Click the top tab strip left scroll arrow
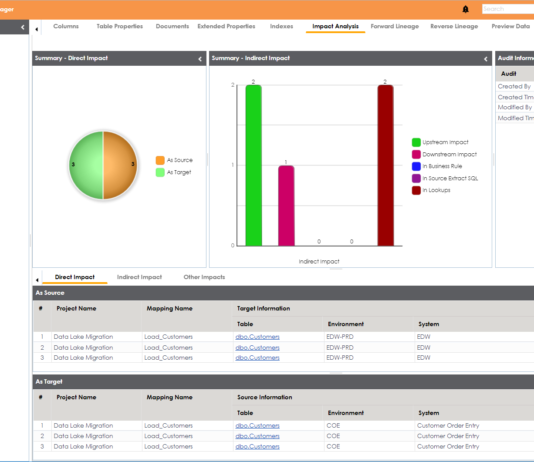534x462 pixels. click(x=36, y=29)
